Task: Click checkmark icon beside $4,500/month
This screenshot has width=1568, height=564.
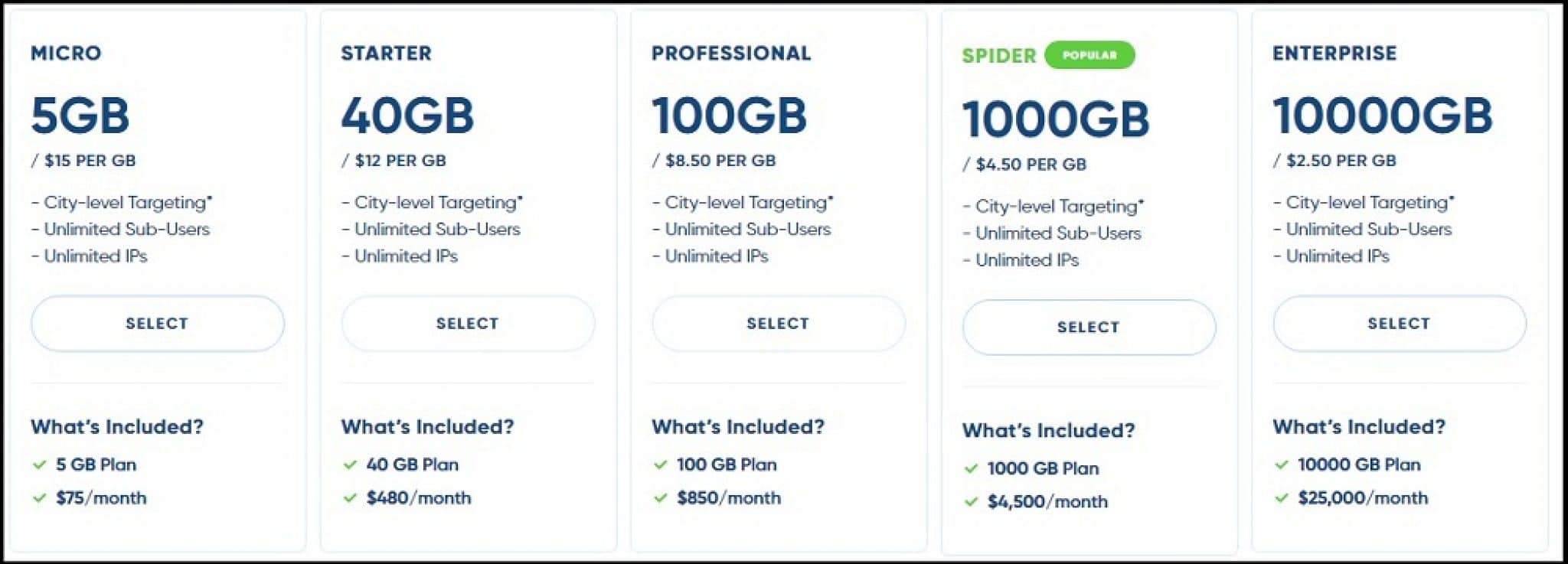Action: 971,502
